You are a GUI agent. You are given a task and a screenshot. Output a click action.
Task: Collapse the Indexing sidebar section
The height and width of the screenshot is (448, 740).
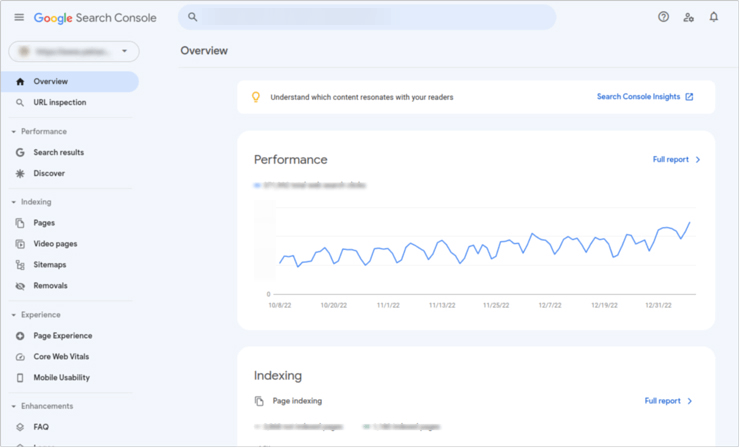(14, 202)
